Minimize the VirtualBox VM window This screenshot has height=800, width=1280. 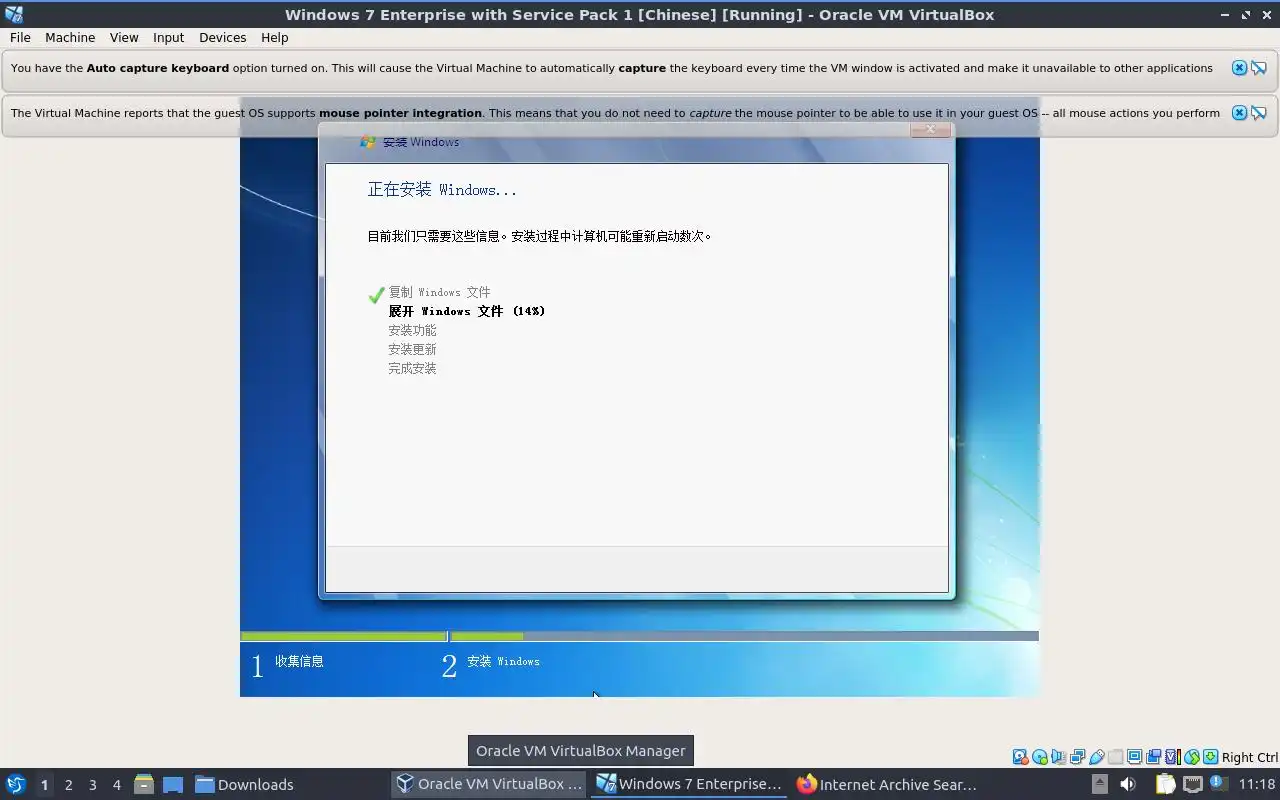[x=1225, y=14]
